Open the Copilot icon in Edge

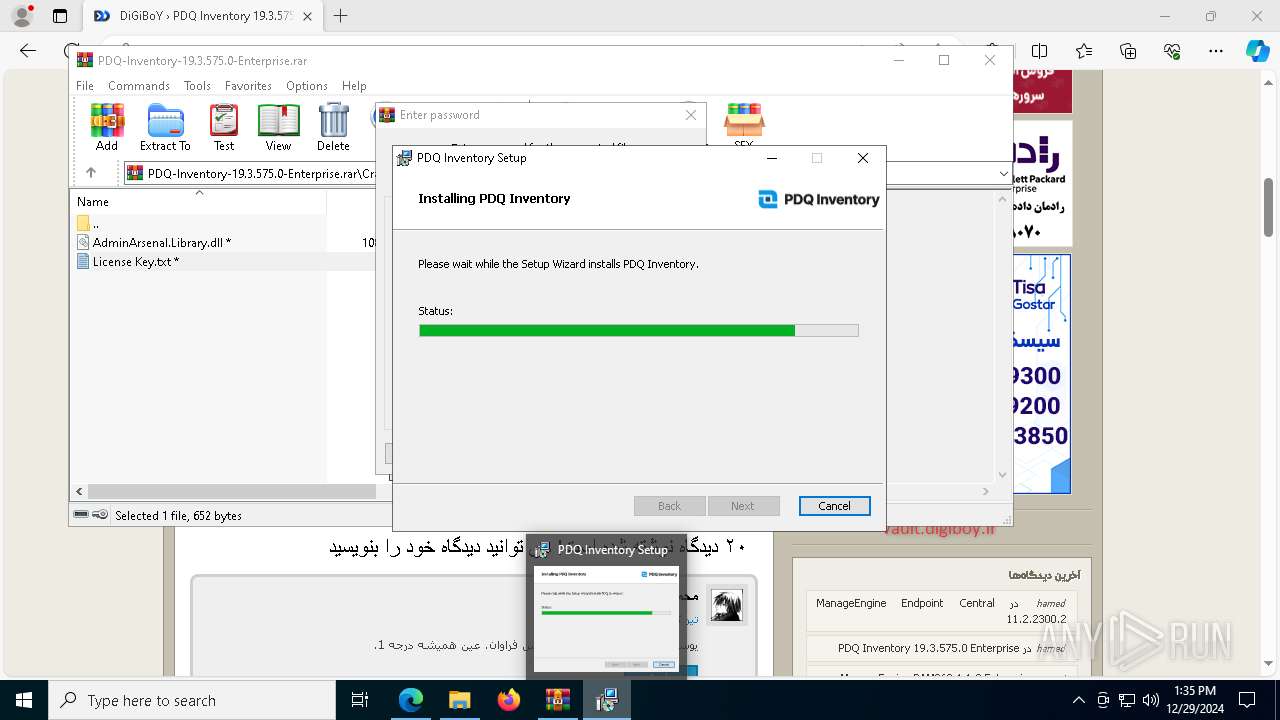click(1257, 51)
